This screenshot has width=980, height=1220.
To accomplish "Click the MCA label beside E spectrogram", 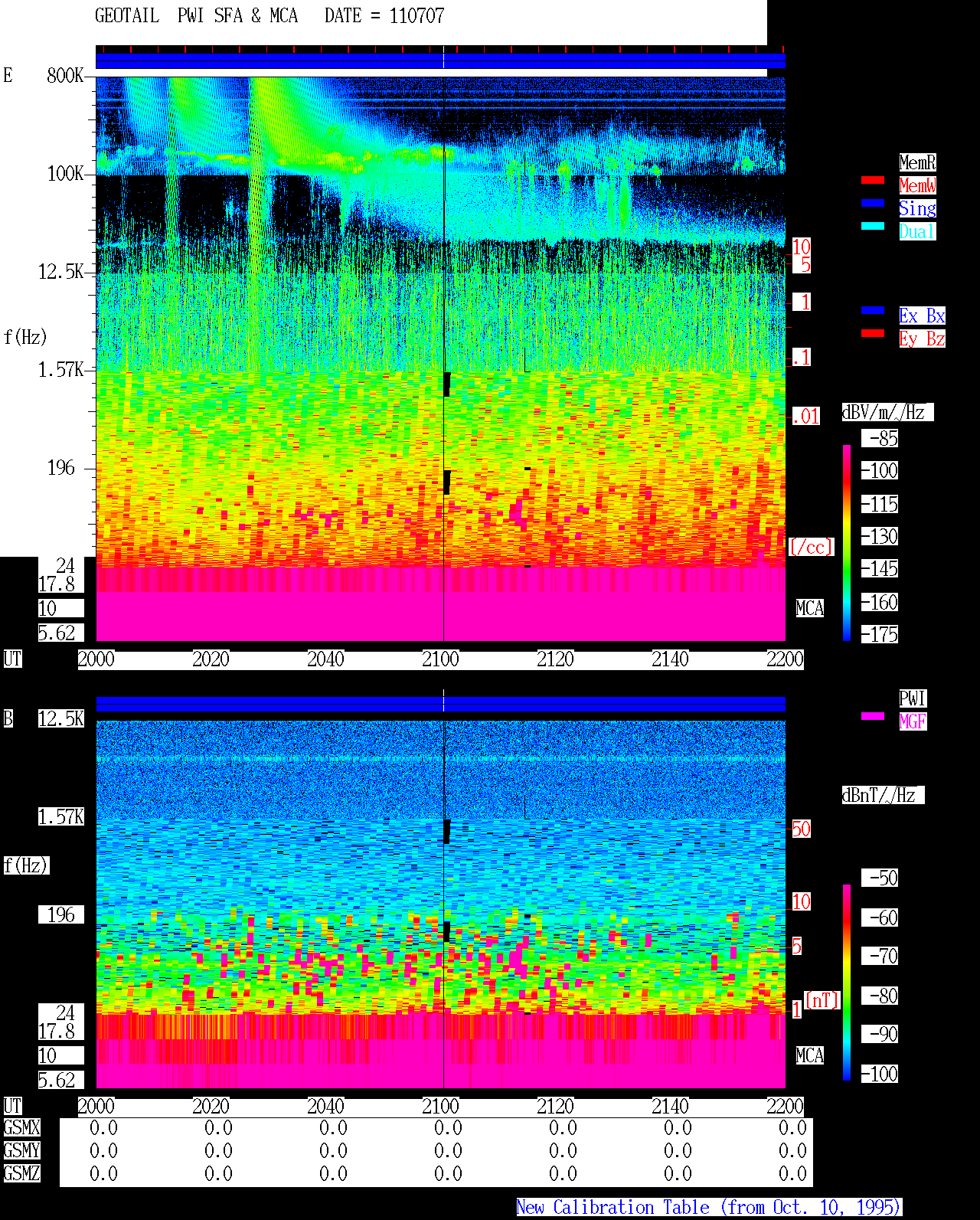I will [x=809, y=609].
